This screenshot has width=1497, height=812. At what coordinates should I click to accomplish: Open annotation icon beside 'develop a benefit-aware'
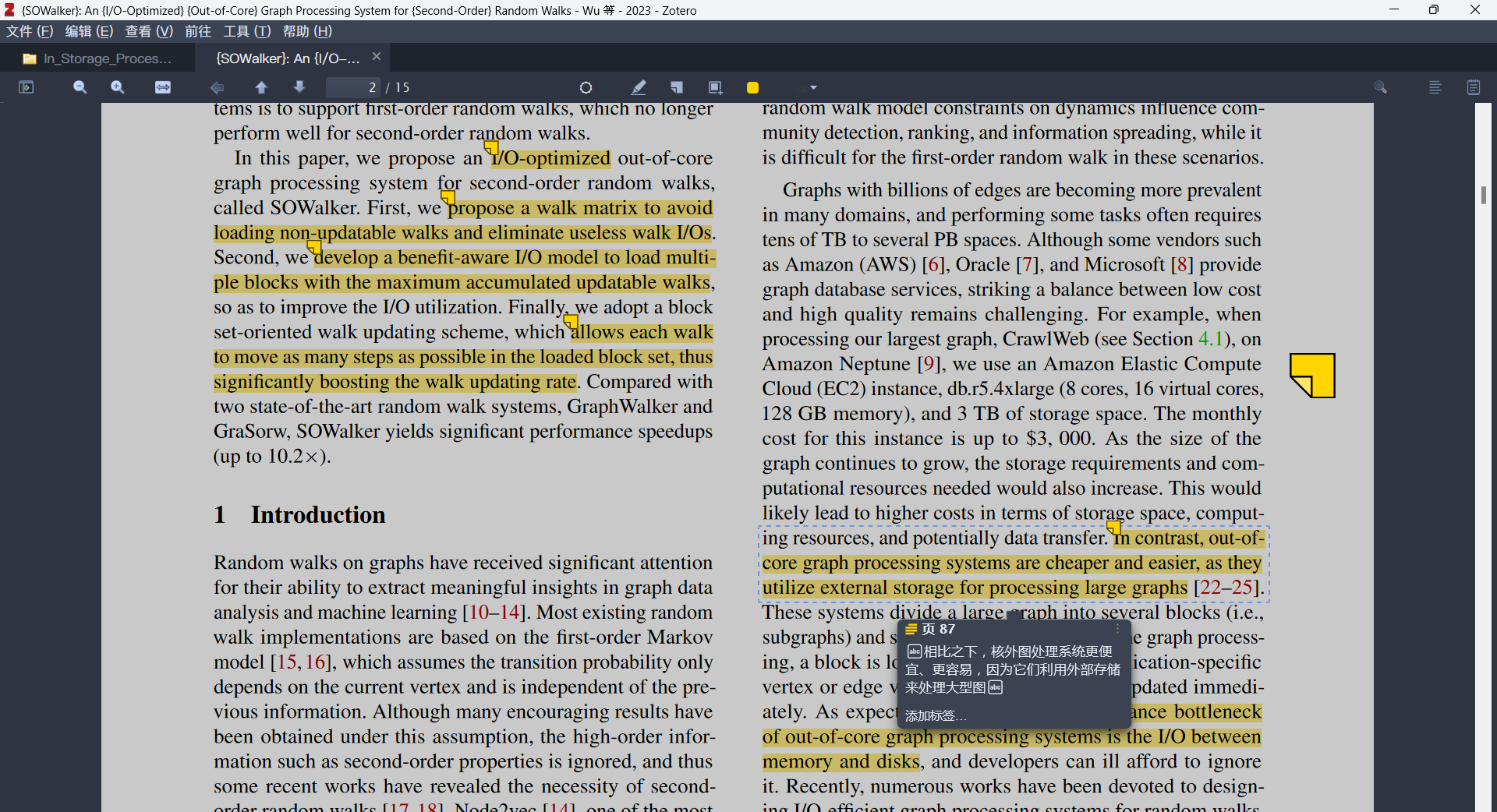click(x=314, y=247)
